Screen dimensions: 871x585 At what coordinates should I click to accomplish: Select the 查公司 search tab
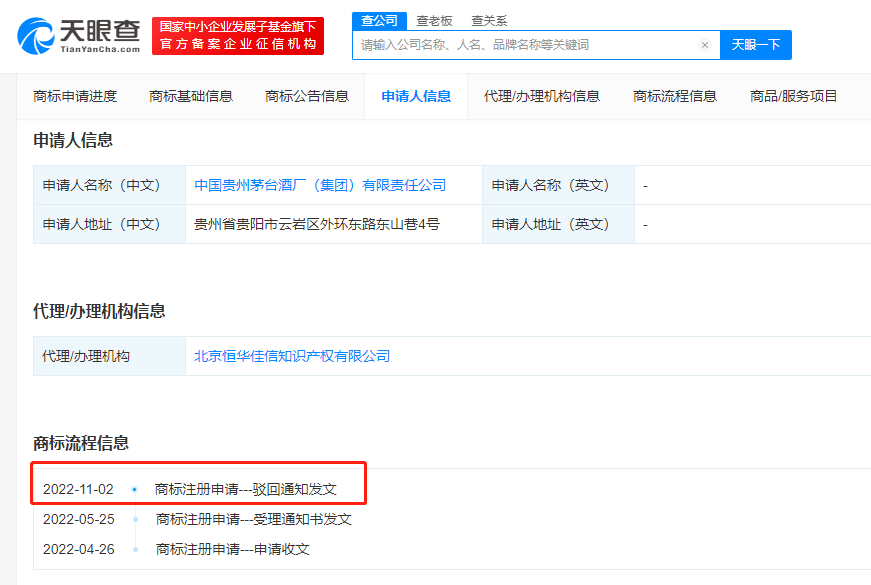click(379, 21)
